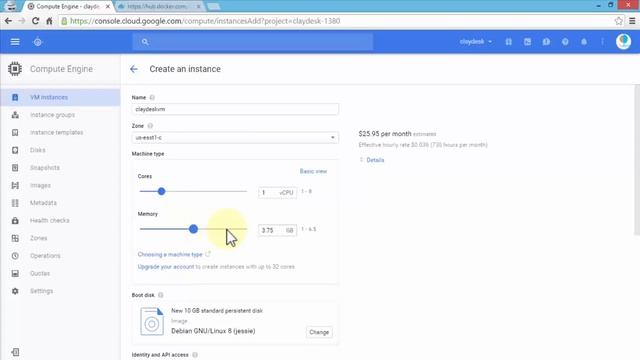Click Upgrade your account link
Viewport: 640px width, 360px height.
166,267
